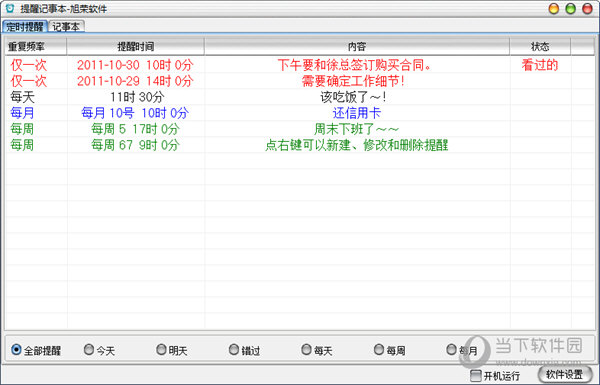Image resolution: width=600 pixels, height=385 pixels.
Task: Select the 该吃饭了 daily reminder row
Action: [x=300, y=97]
